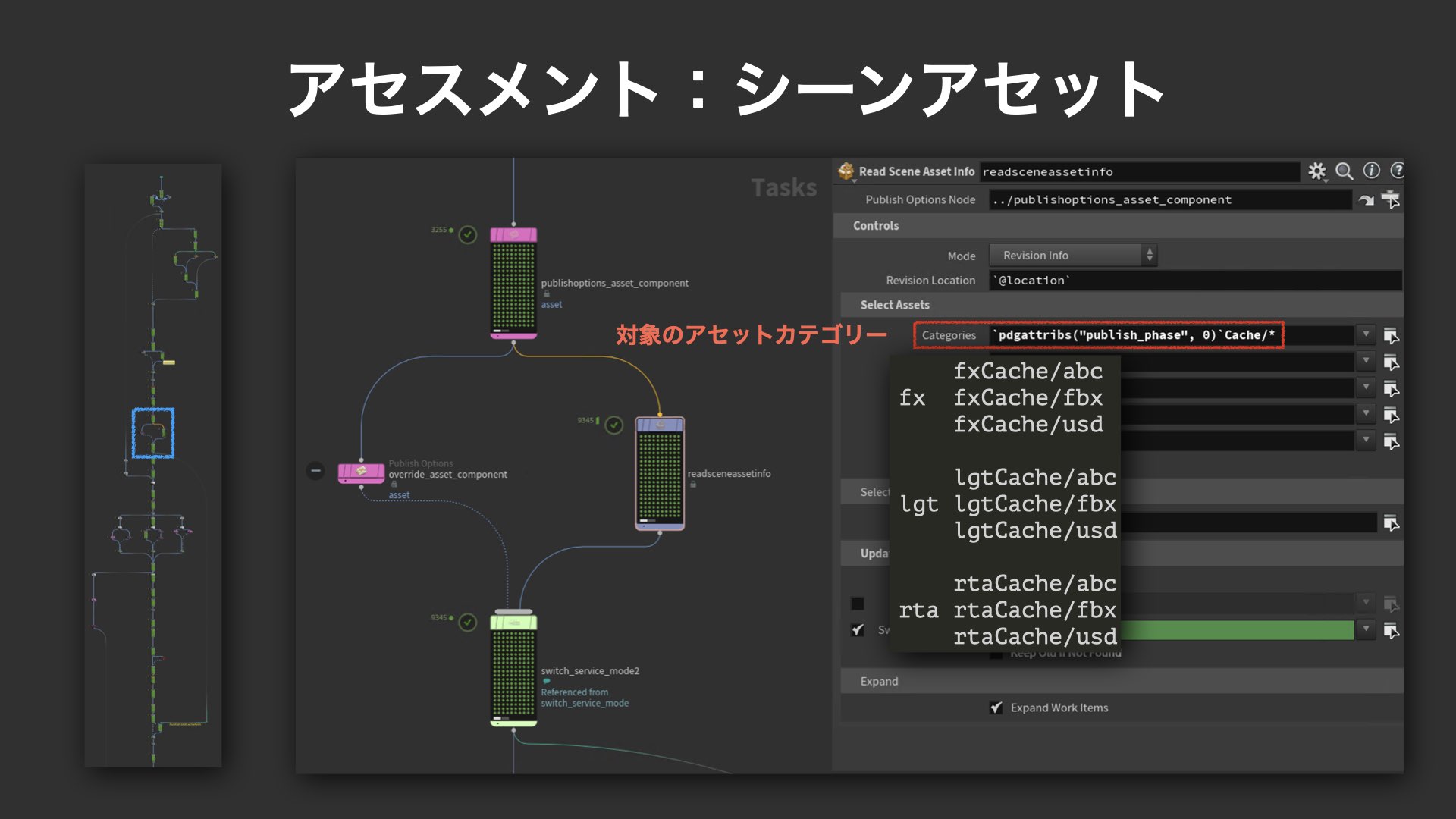The image size is (1456, 819).
Task: Collapse override_asset_component with the minus button
Action: pyautogui.click(x=315, y=471)
